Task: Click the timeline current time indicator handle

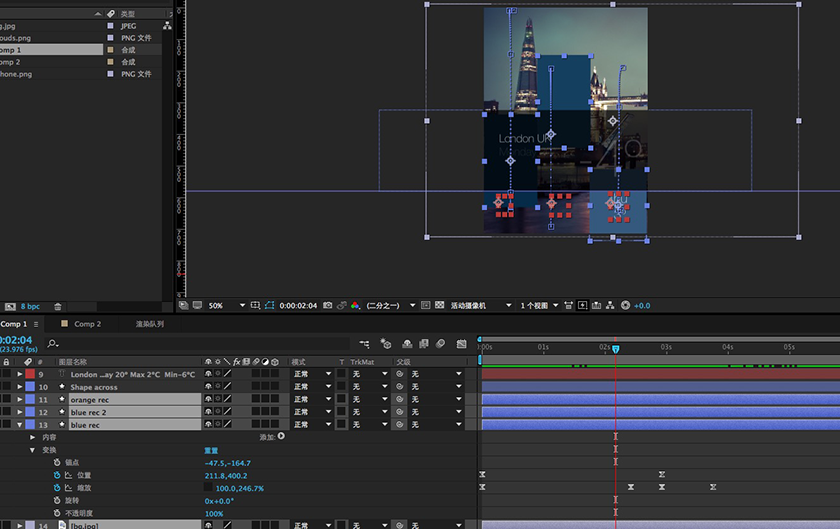Action: [x=616, y=349]
